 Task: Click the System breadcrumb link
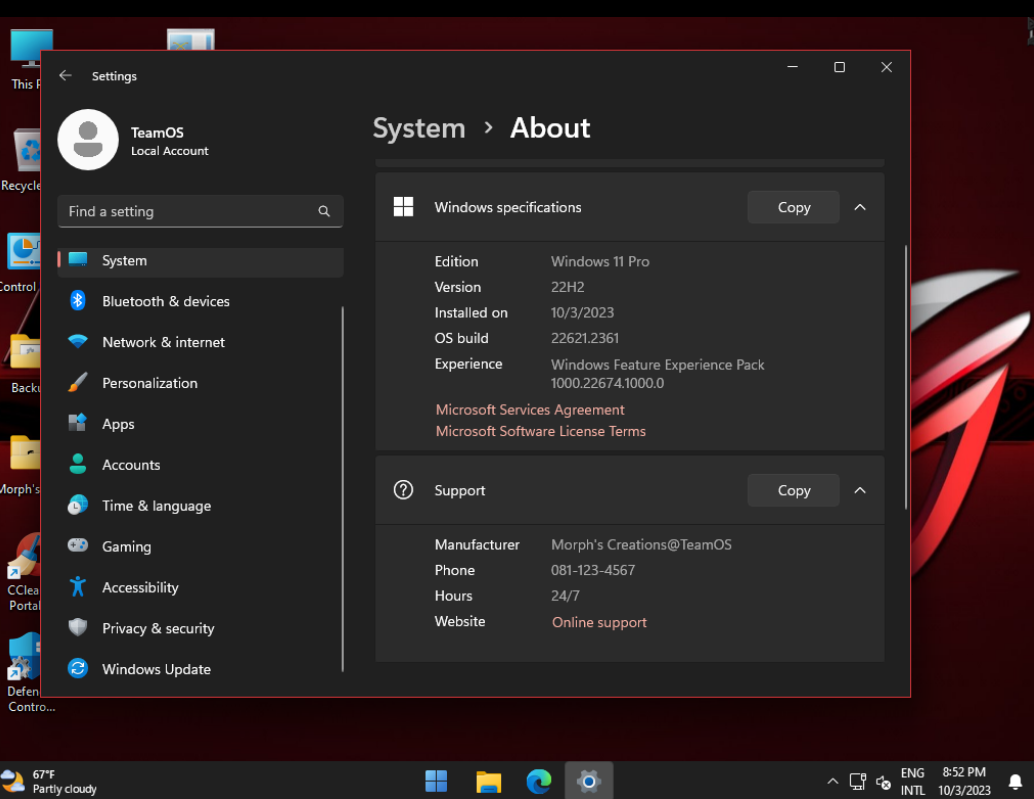click(x=419, y=128)
